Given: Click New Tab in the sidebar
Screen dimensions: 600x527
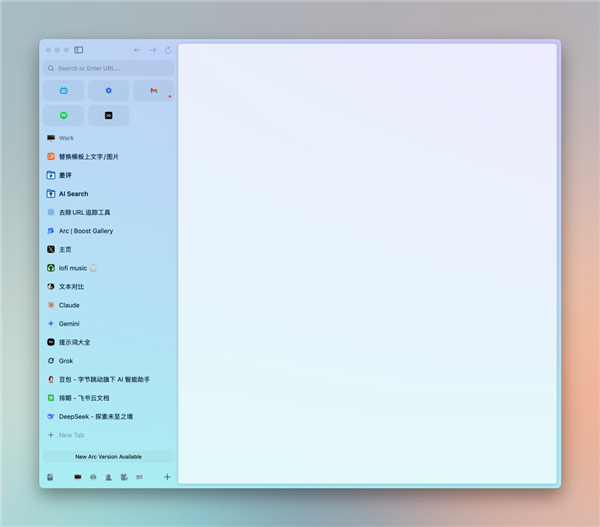Looking at the screenshot, I should click(x=71, y=435).
